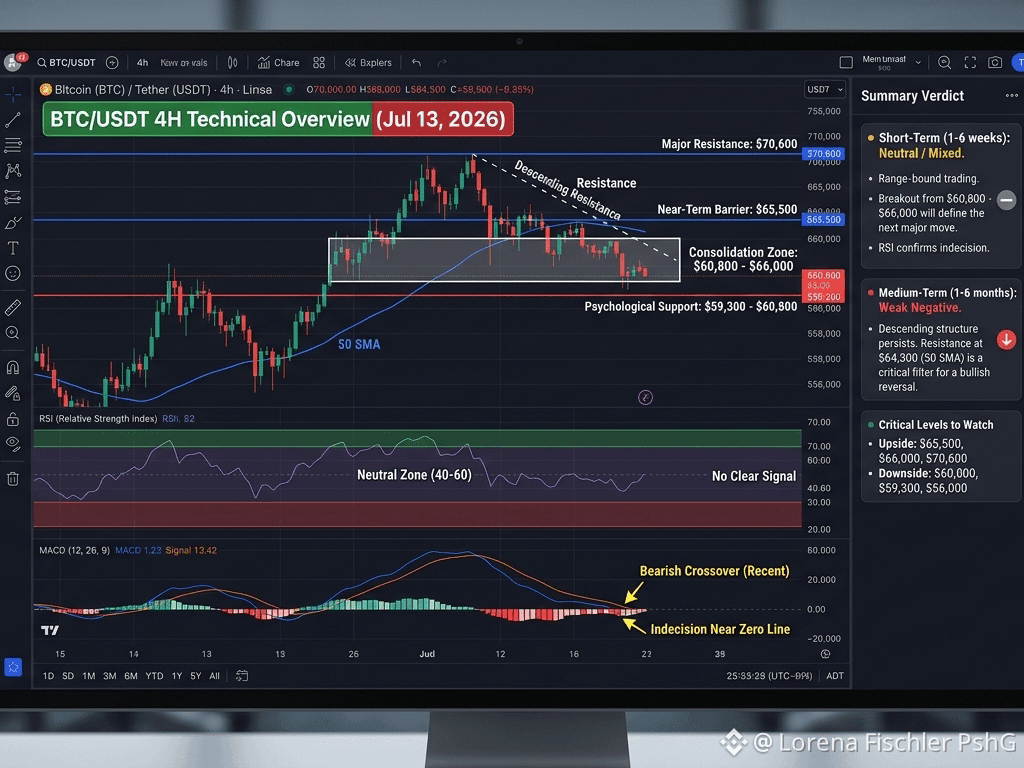The width and height of the screenshot is (1024, 768).
Task: Enter fullscreen mode
Action: [x=970, y=63]
